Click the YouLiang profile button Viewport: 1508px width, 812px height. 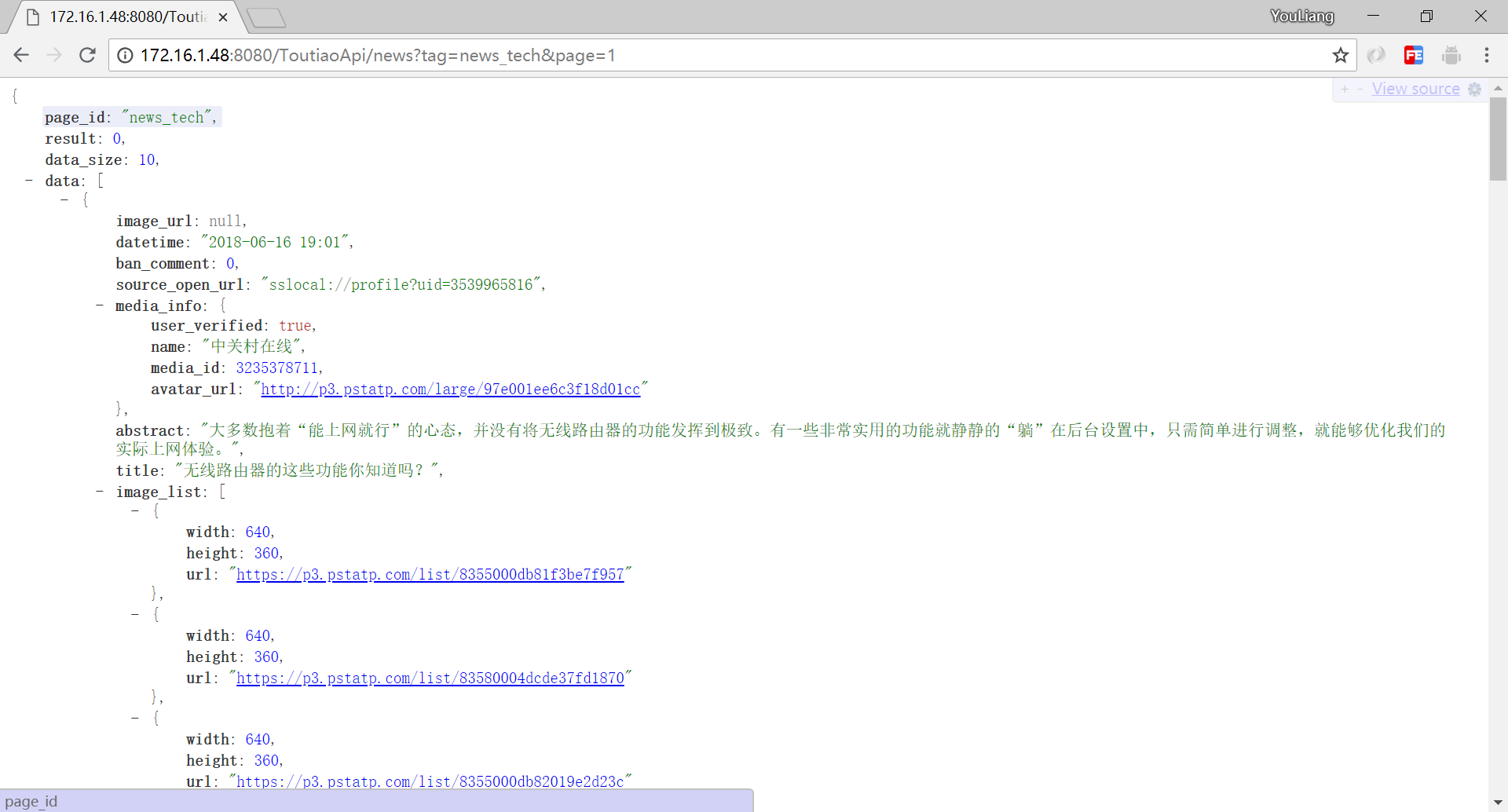point(1301,16)
